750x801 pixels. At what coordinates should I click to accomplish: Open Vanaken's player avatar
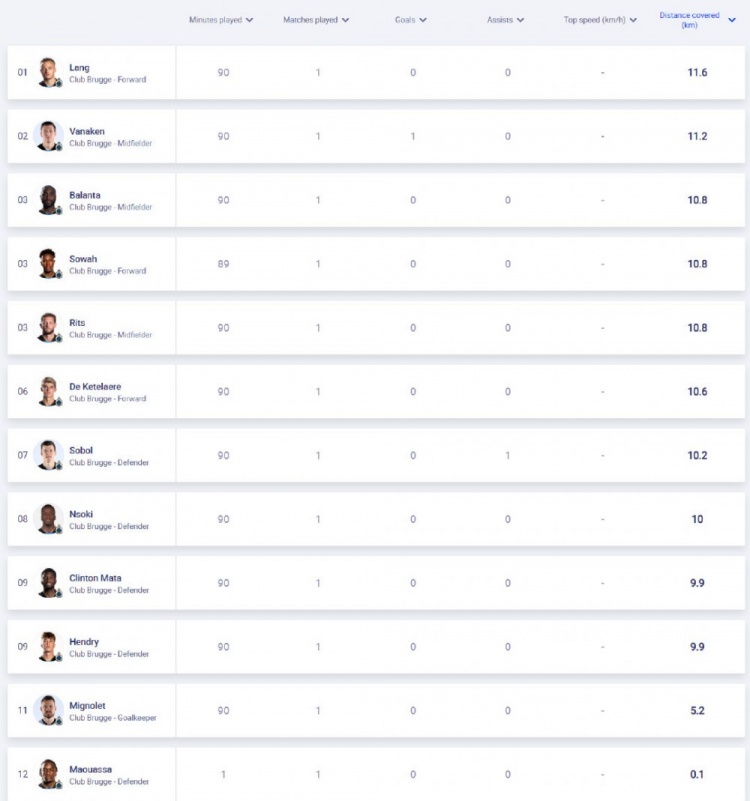coord(49,136)
